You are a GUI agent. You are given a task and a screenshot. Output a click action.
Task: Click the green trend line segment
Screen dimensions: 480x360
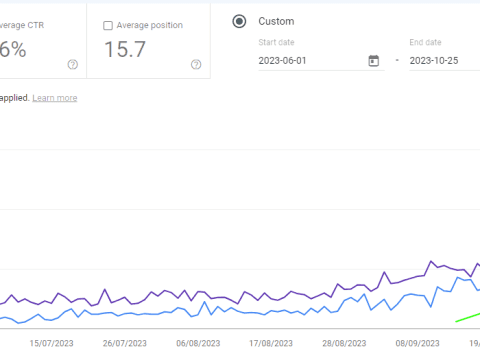pos(468,317)
